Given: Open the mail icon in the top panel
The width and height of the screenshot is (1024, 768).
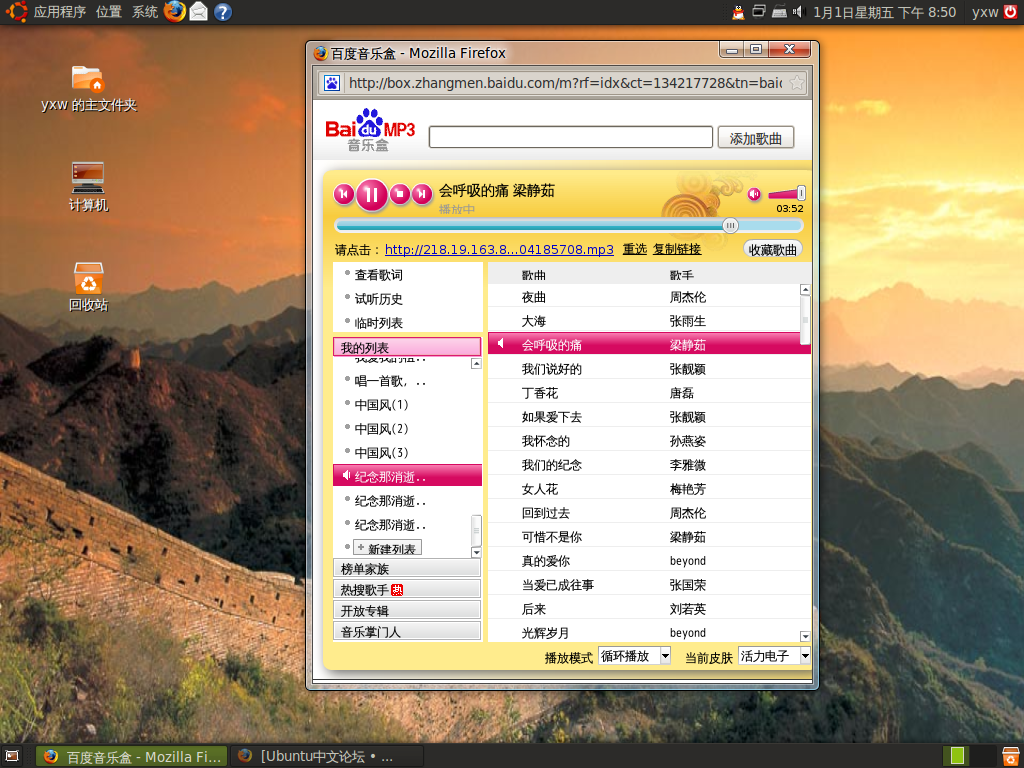Looking at the screenshot, I should 199,12.
